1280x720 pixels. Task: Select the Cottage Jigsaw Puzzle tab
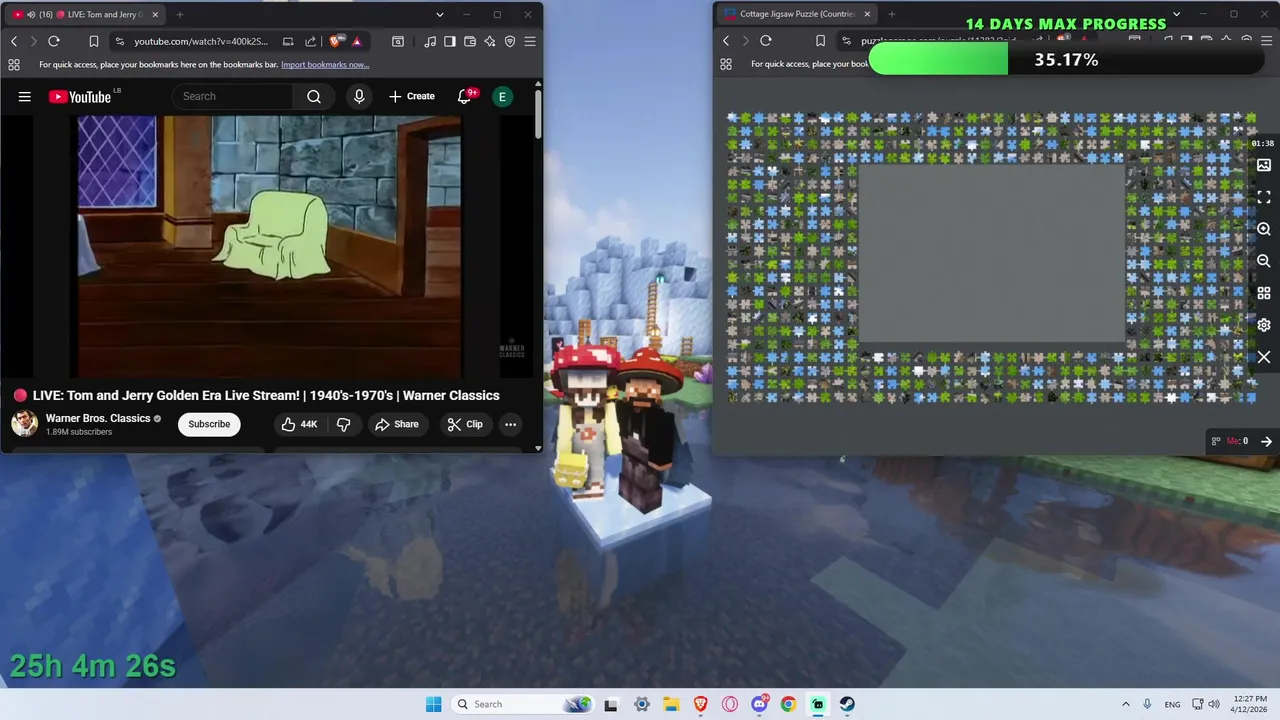point(798,14)
